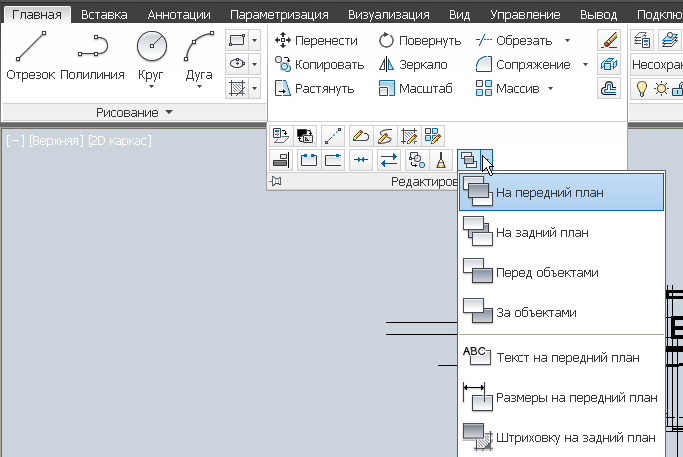683x457 pixels.
Task: Open ellipse tool dropdown arrow
Action: point(255,64)
